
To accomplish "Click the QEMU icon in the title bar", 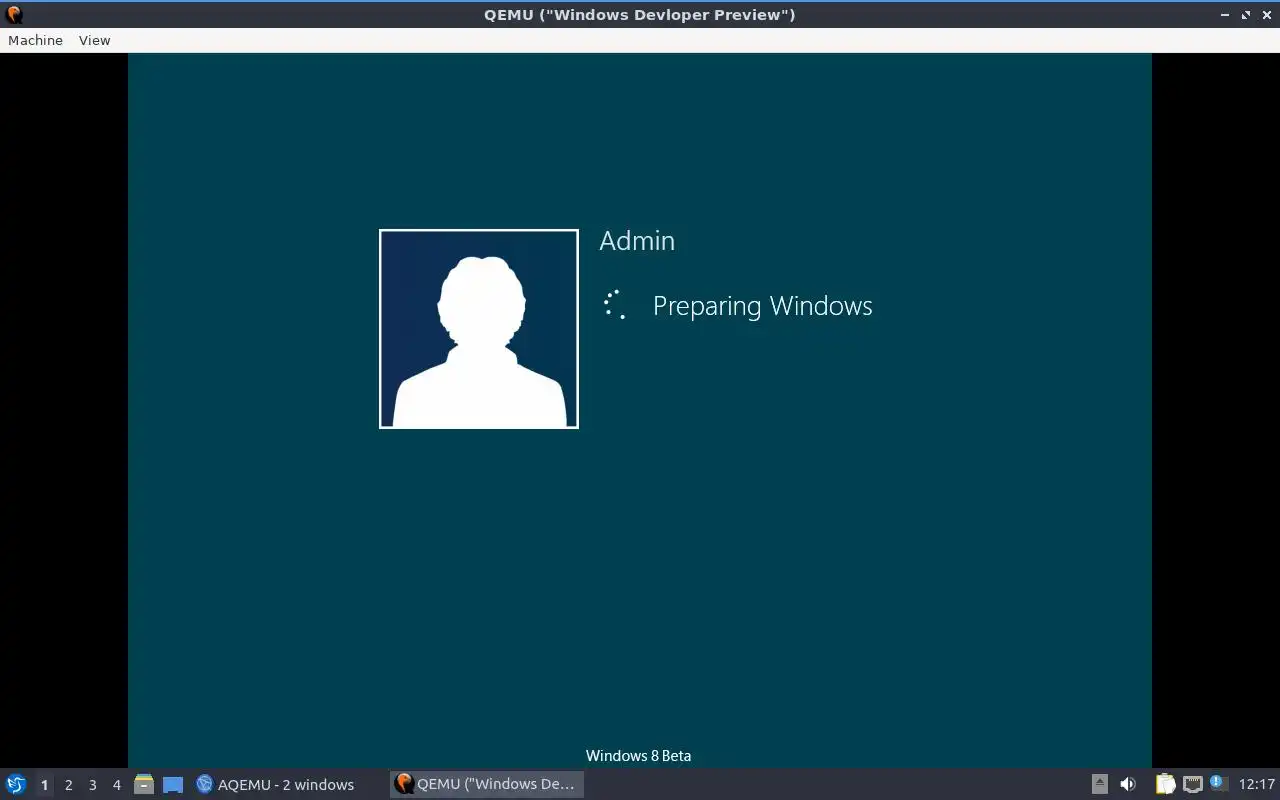I will pos(14,15).
